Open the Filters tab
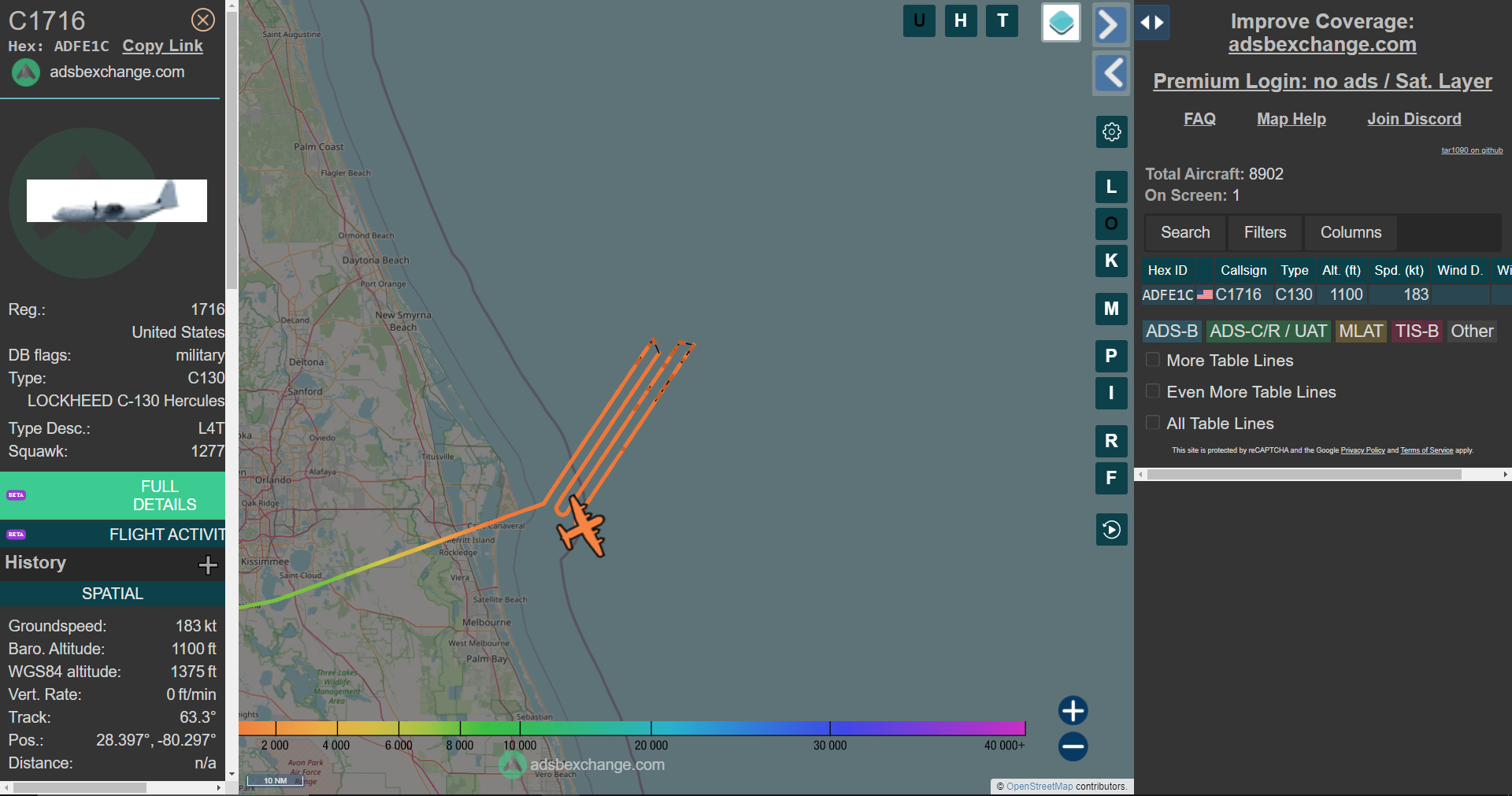The height and width of the screenshot is (796, 1512). [x=1265, y=232]
